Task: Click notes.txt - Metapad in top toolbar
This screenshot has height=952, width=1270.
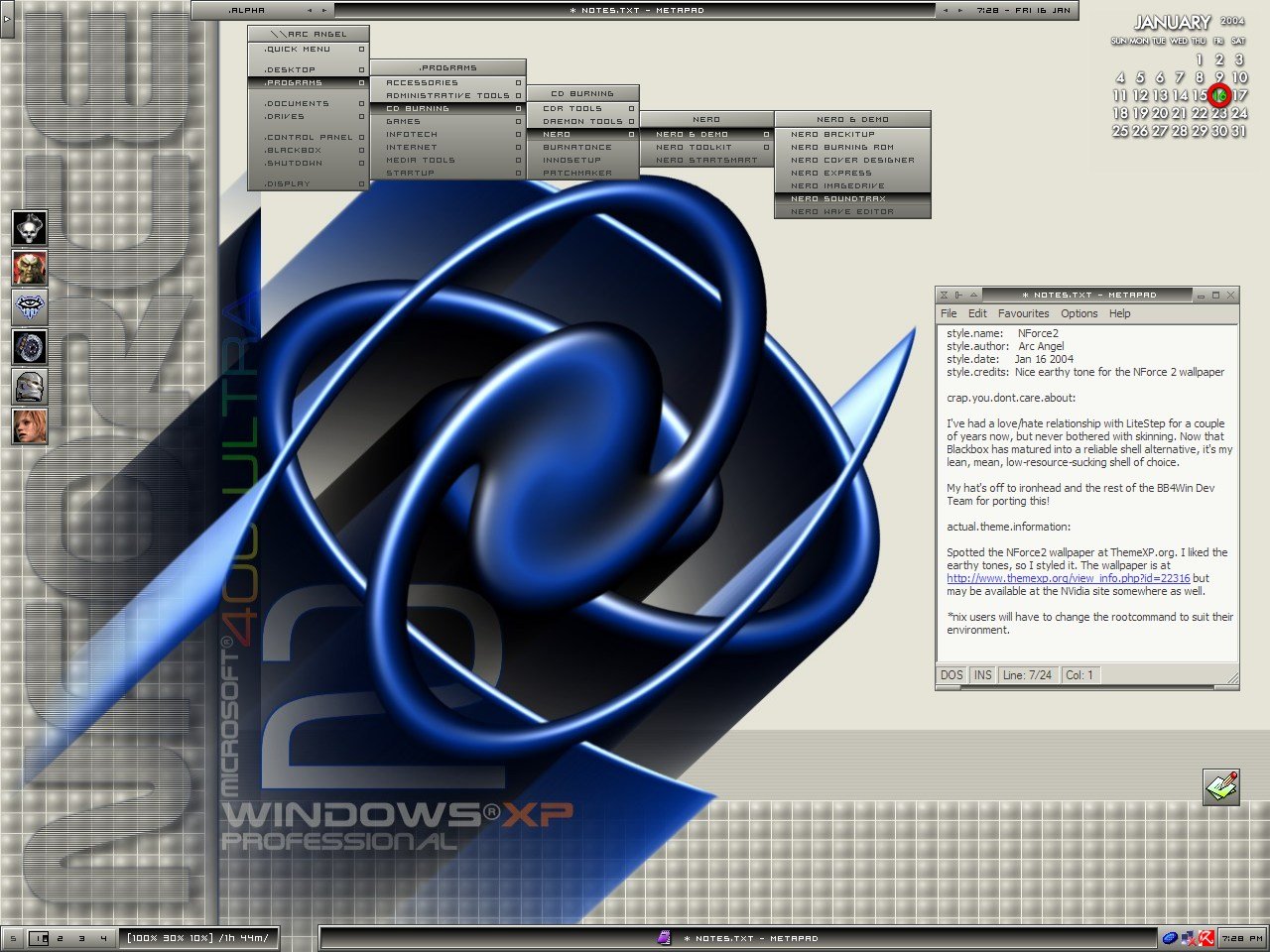Action: pyautogui.click(x=635, y=11)
